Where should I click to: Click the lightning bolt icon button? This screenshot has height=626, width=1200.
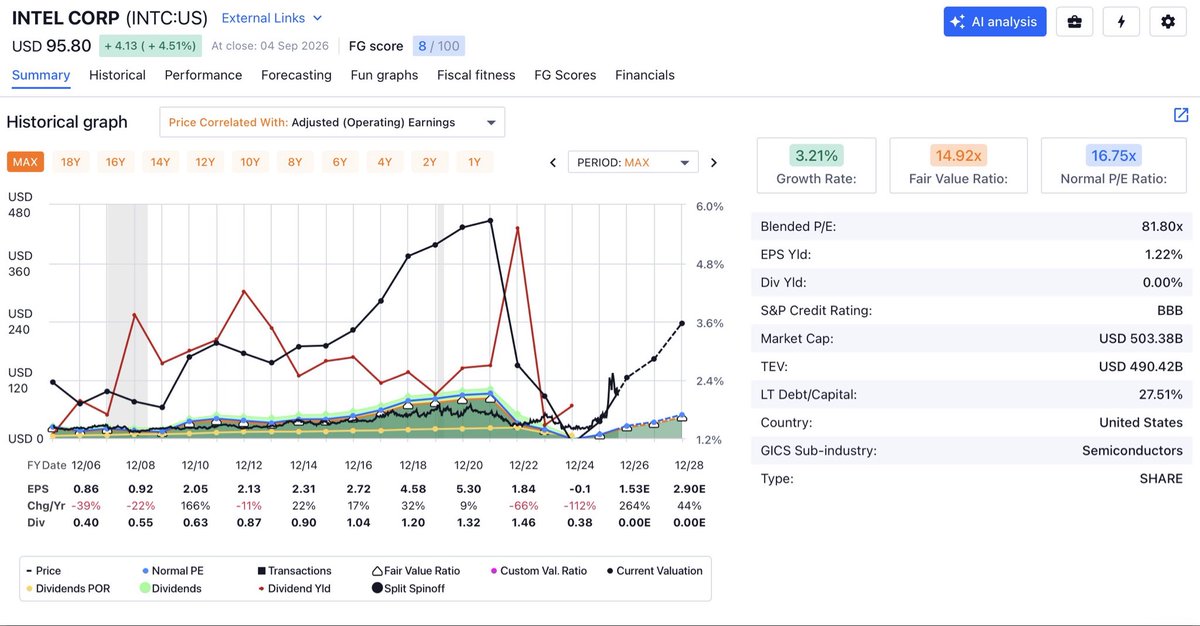tap(1121, 22)
